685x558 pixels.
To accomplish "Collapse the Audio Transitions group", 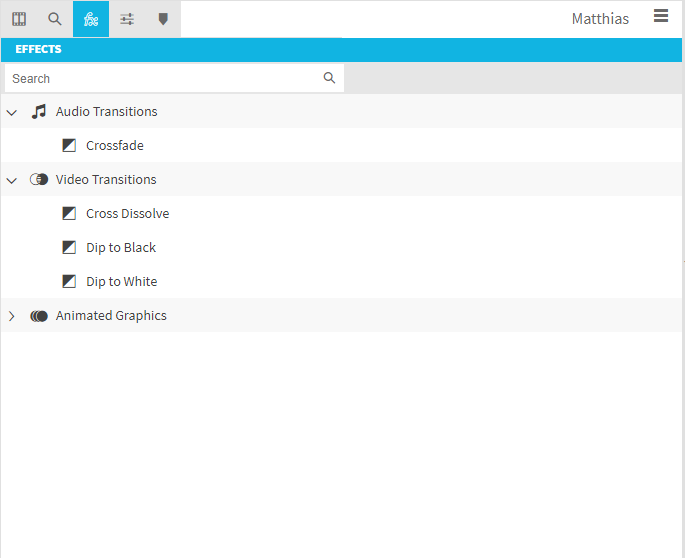I will point(12,112).
